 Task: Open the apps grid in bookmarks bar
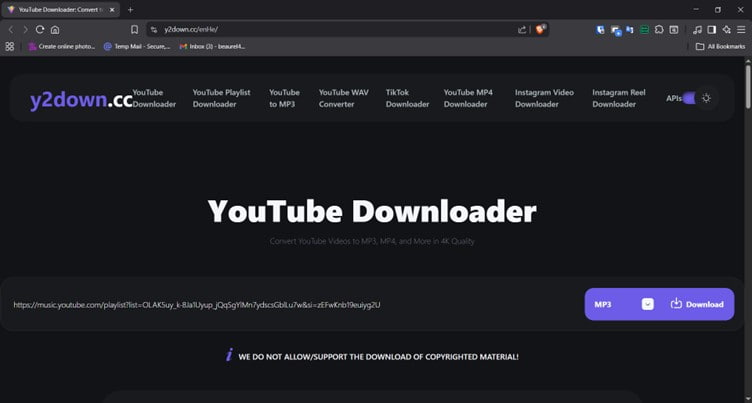[x=10, y=47]
